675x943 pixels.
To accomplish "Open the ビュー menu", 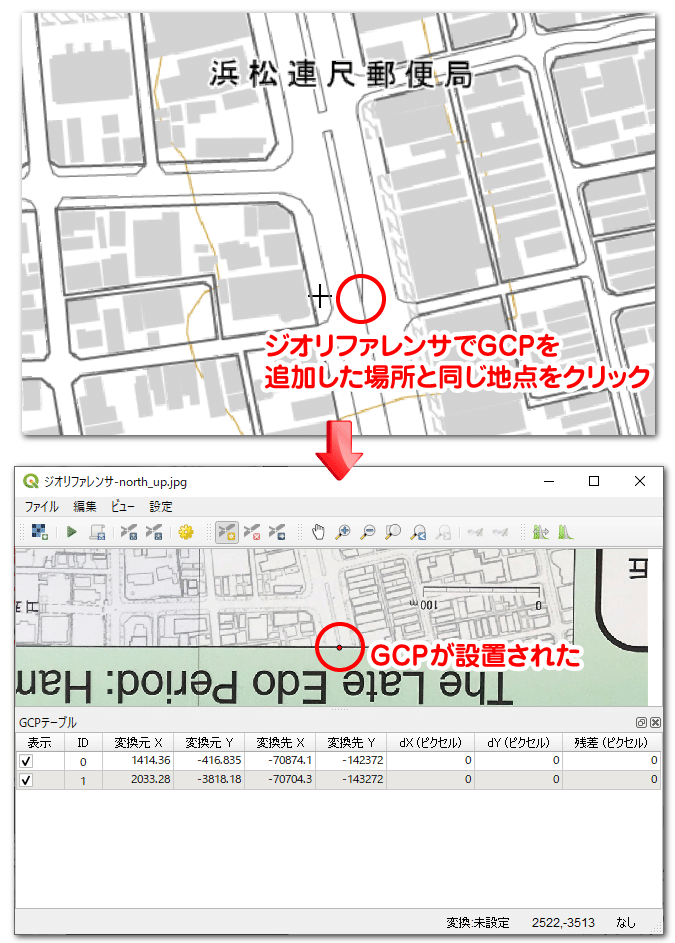I will tap(123, 506).
